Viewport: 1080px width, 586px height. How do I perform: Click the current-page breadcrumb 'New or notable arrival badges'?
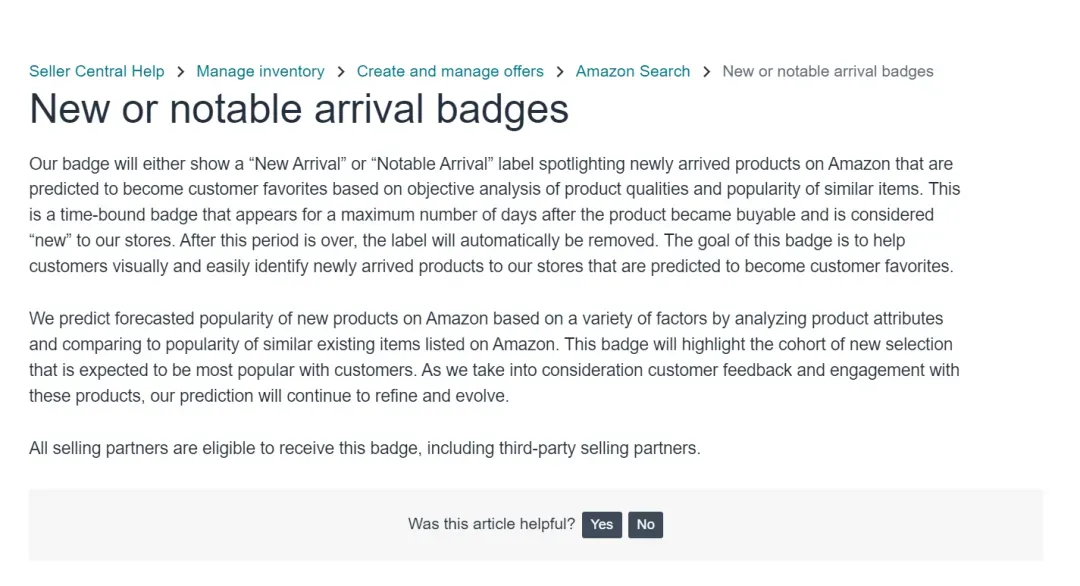[x=827, y=71]
